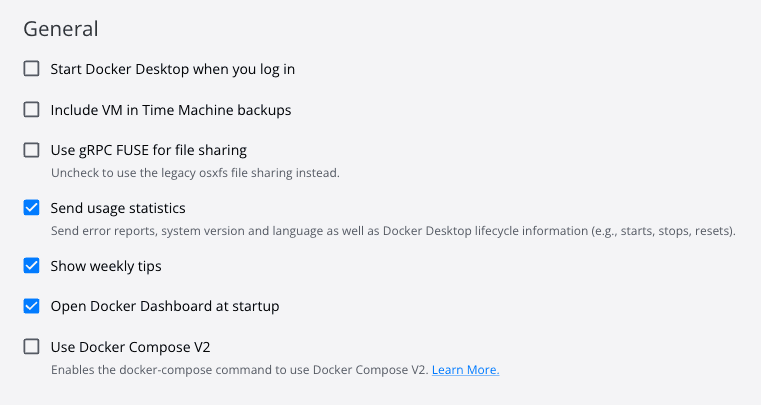Click the 'Enables the docker-compose command' description
Viewport: 761px width, 405px height.
coord(240,370)
